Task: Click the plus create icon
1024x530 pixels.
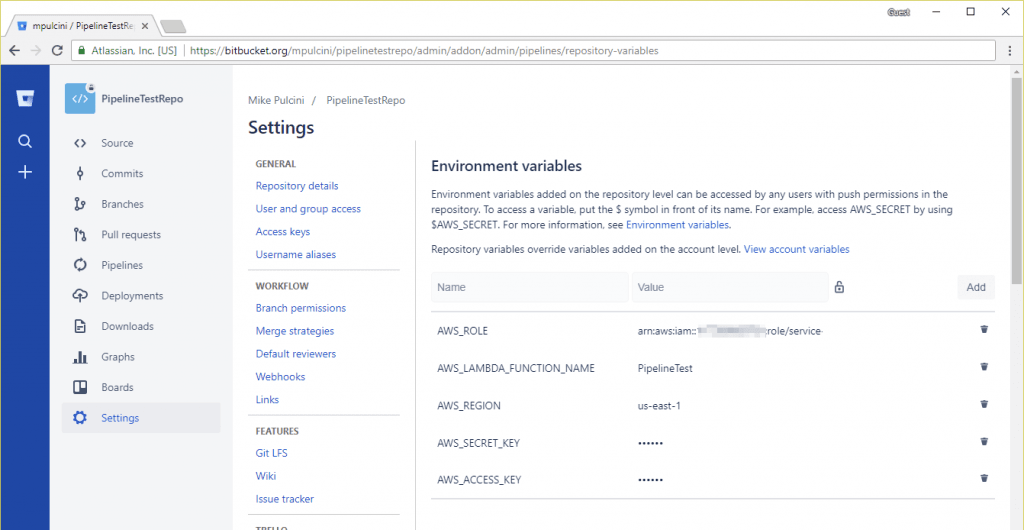Action: point(25,172)
